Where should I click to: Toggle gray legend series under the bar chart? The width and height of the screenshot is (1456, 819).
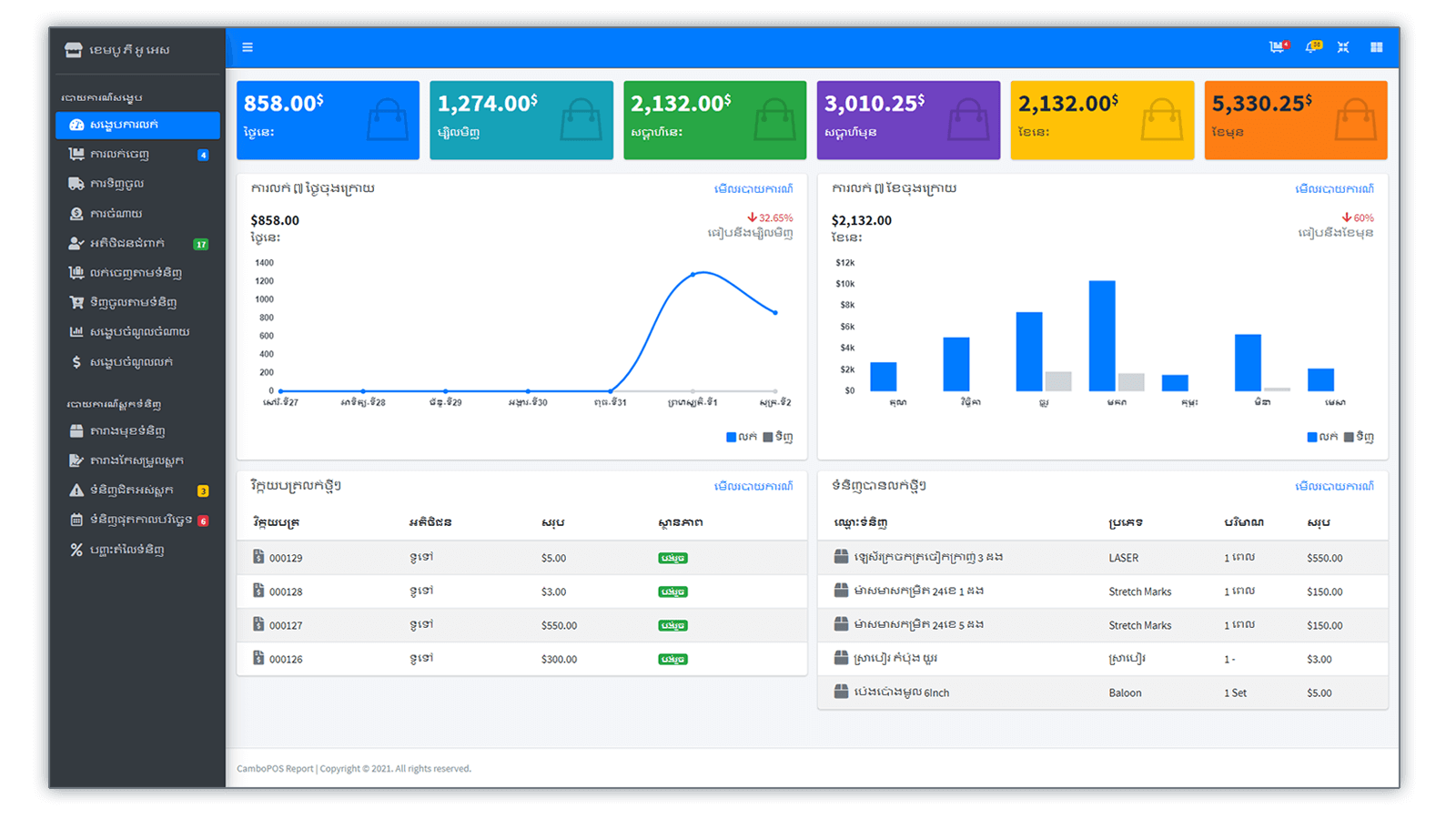[x=1359, y=437]
